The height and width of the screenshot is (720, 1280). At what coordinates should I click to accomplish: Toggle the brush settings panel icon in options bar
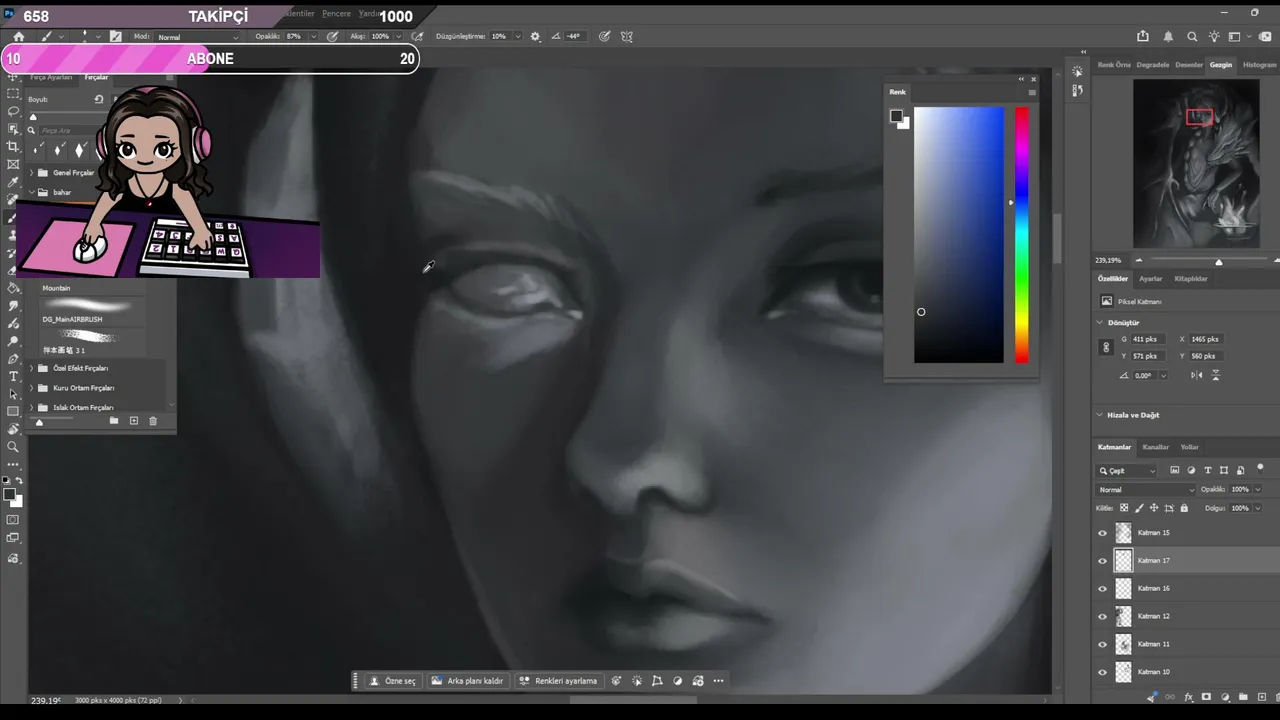pos(116,36)
